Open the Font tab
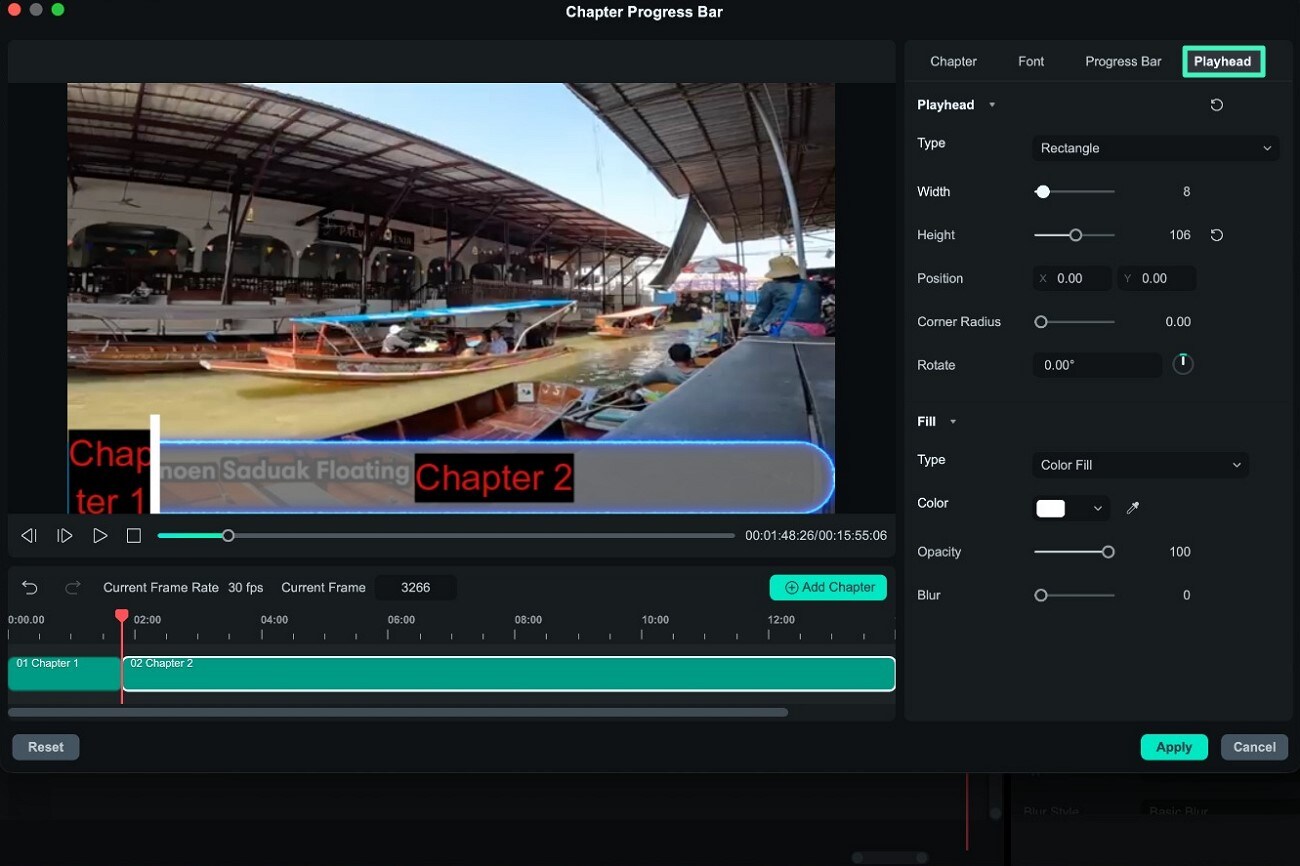Image resolution: width=1300 pixels, height=866 pixels. 1031,61
